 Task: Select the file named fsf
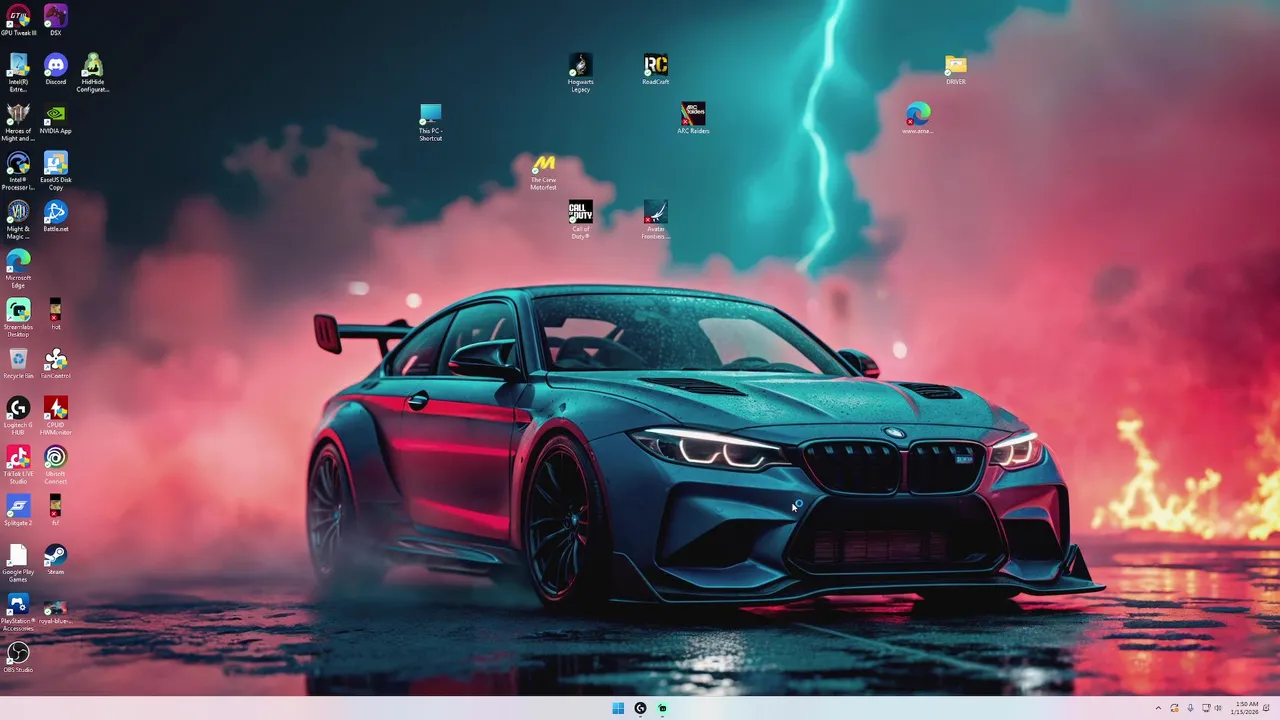point(56,510)
